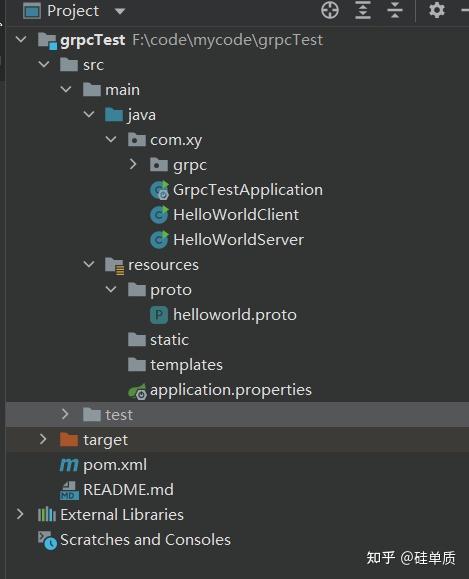Expand the External Libraries chevron

20,514
